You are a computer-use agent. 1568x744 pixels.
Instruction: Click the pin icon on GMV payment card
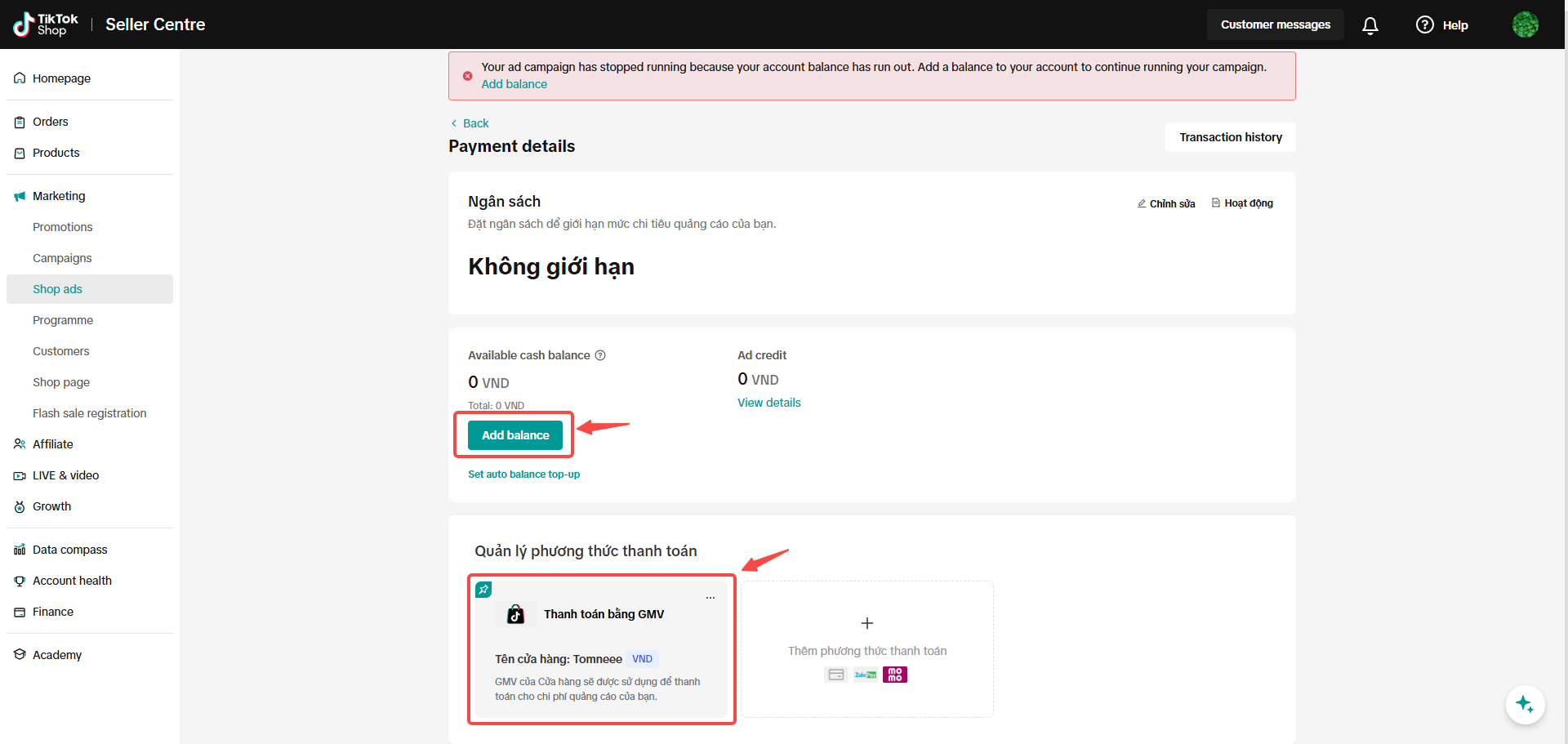tap(483, 590)
